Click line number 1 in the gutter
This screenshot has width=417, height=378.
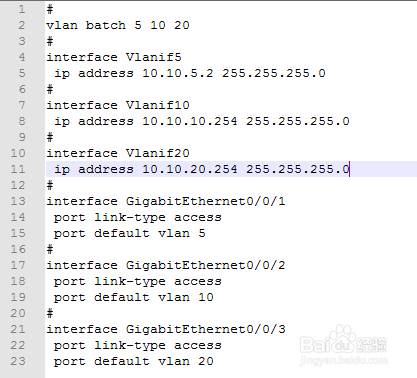click(22, 9)
